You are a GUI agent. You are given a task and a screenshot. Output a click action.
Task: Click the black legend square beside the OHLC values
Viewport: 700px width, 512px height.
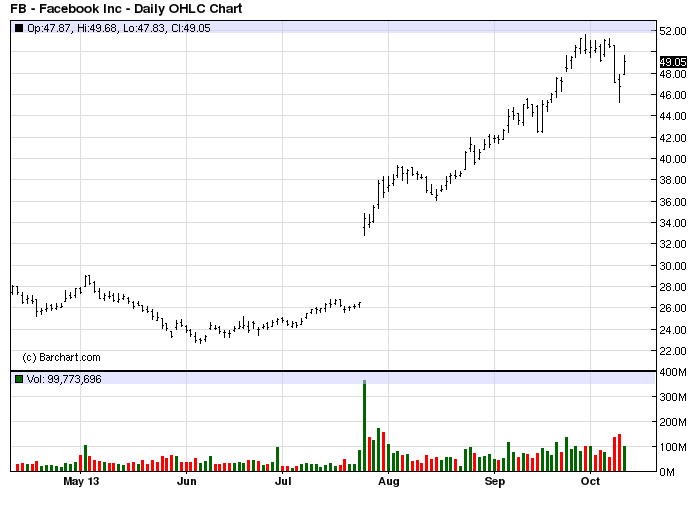pyautogui.click(x=19, y=28)
